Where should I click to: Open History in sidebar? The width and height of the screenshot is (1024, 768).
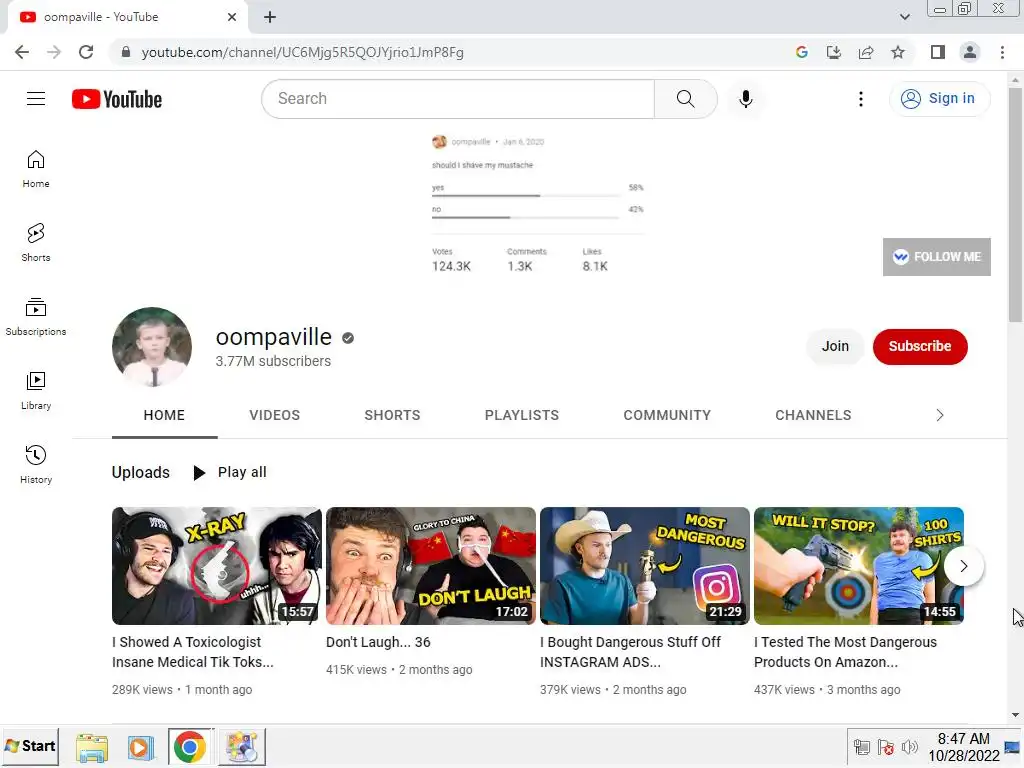click(x=36, y=464)
